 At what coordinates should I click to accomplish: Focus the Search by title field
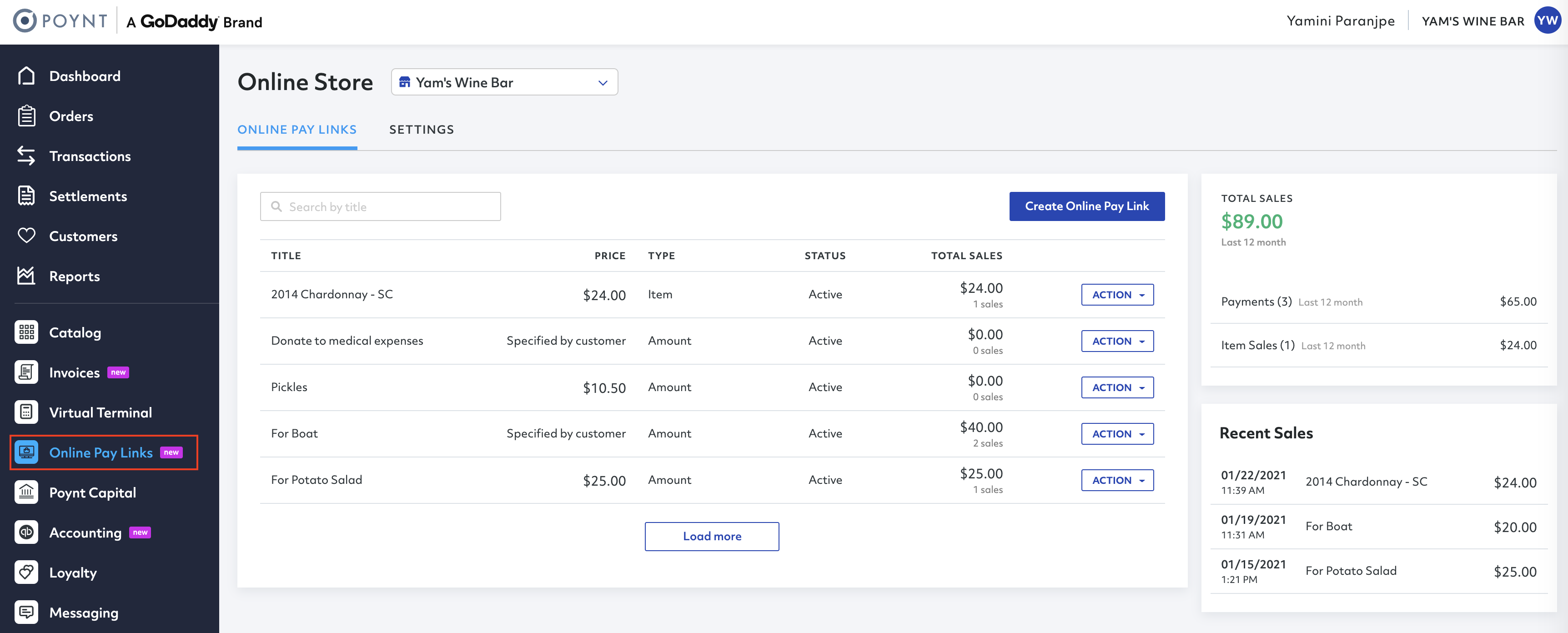pyautogui.click(x=381, y=207)
